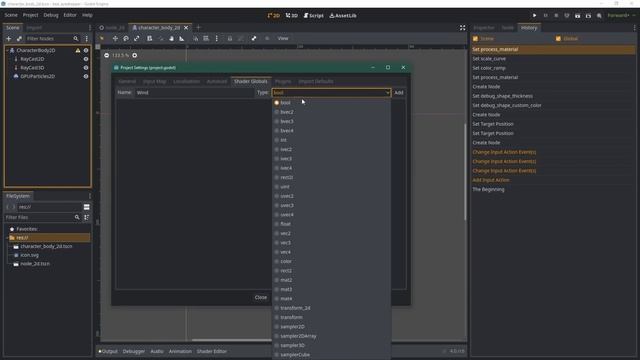640x360 pixels.
Task: Open the Debug menu
Action: (51, 15)
